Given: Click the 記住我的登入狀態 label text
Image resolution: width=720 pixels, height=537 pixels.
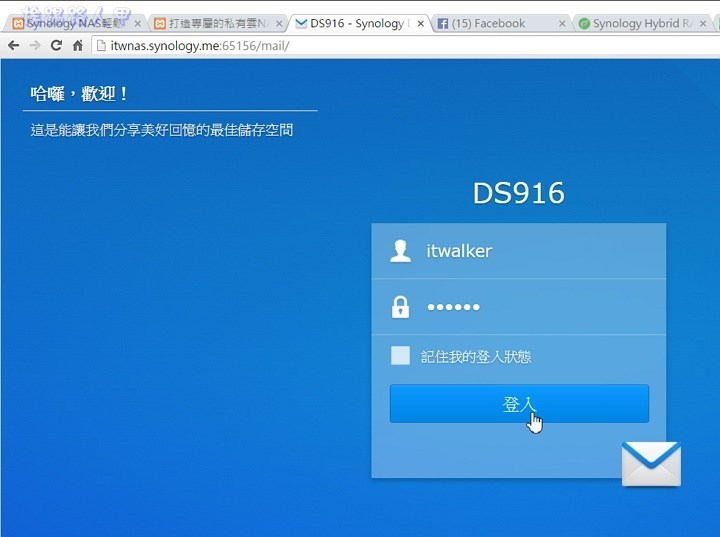Looking at the screenshot, I should click(476, 356).
